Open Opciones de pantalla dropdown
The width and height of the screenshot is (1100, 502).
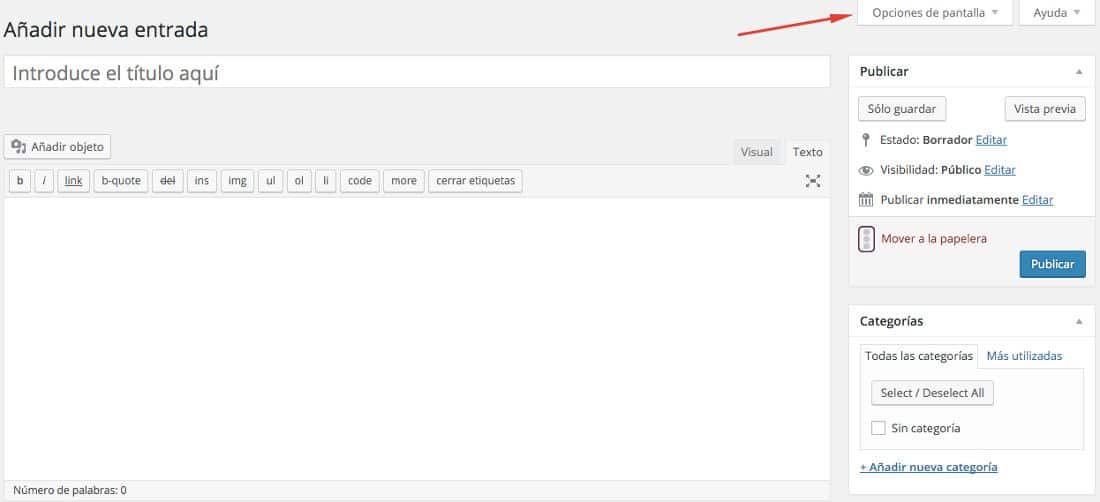coord(935,13)
